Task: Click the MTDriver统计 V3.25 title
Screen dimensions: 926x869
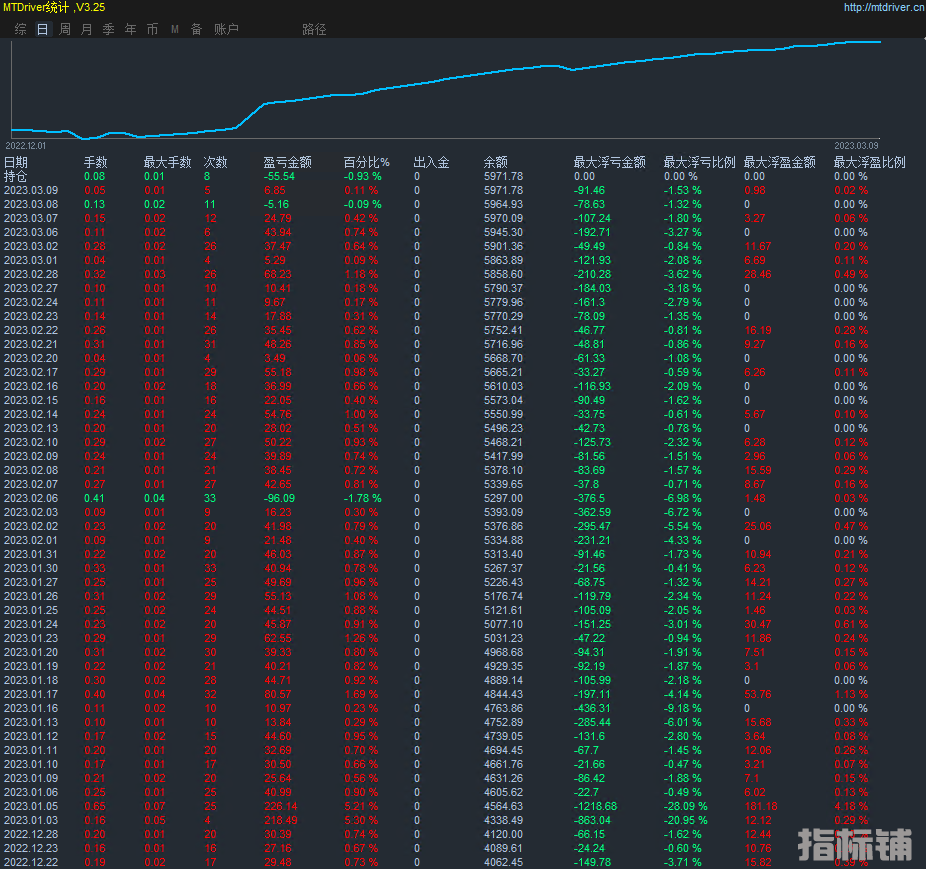Action: [x=54, y=7]
